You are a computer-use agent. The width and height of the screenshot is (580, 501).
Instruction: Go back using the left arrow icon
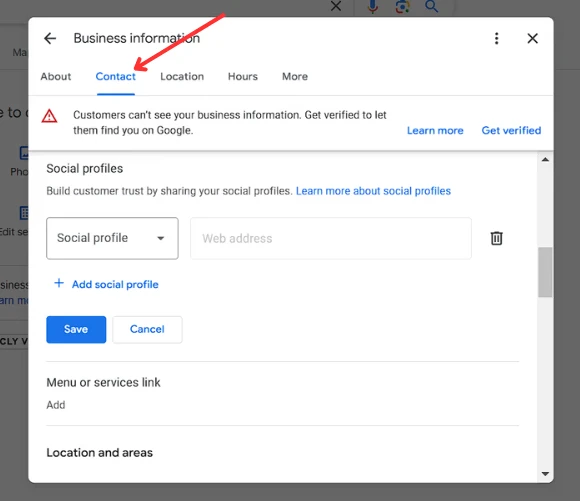[50, 38]
